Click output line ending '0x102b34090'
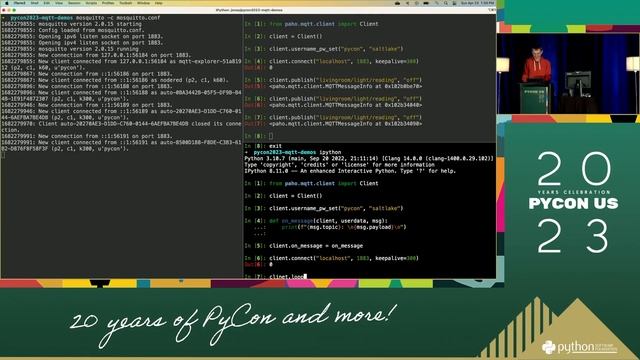The image size is (640, 360). point(333,124)
